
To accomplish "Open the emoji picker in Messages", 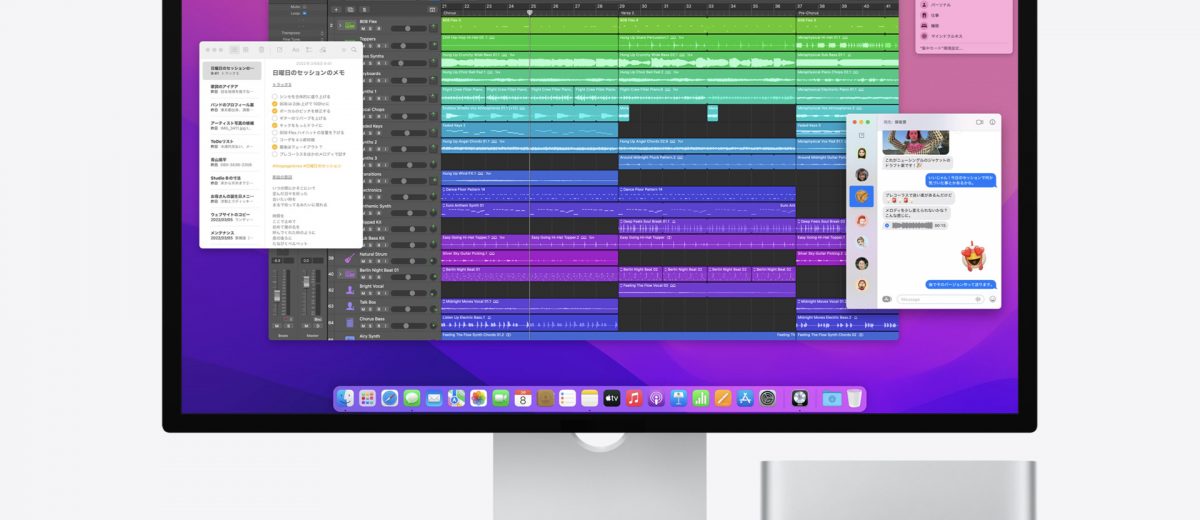I will [992, 298].
